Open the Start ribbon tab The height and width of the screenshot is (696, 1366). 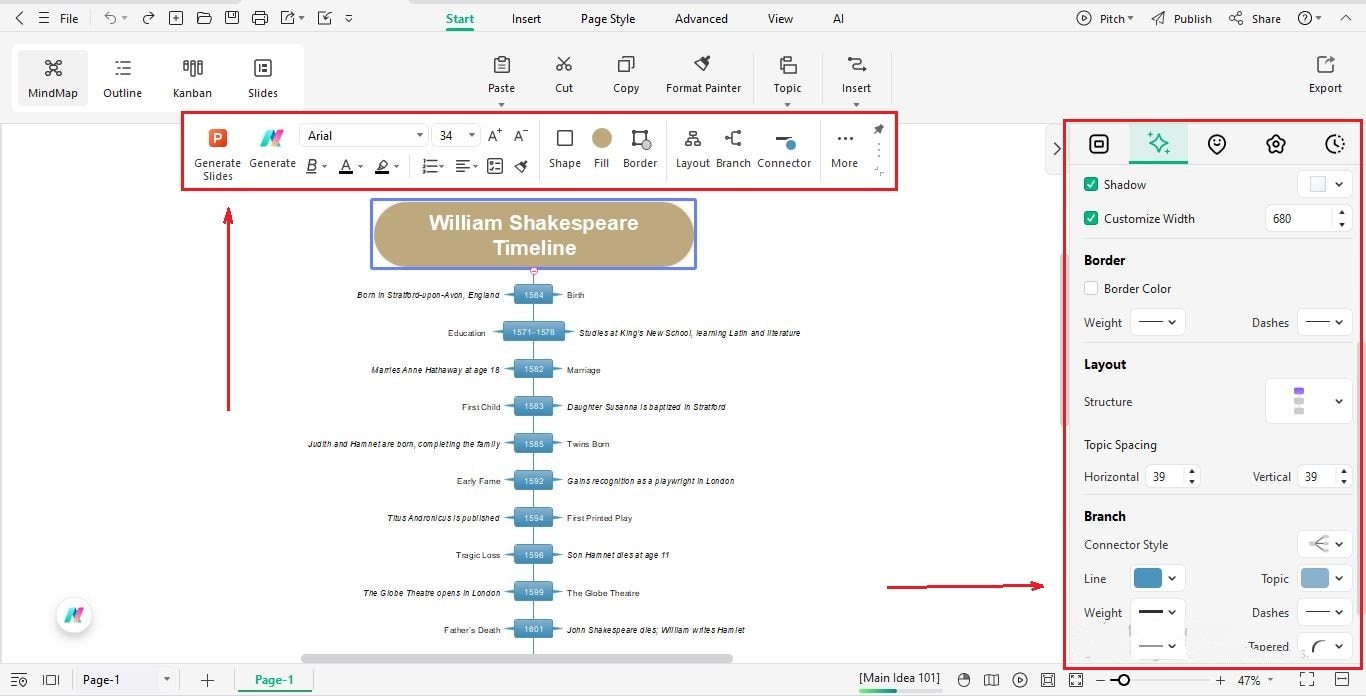pos(460,18)
